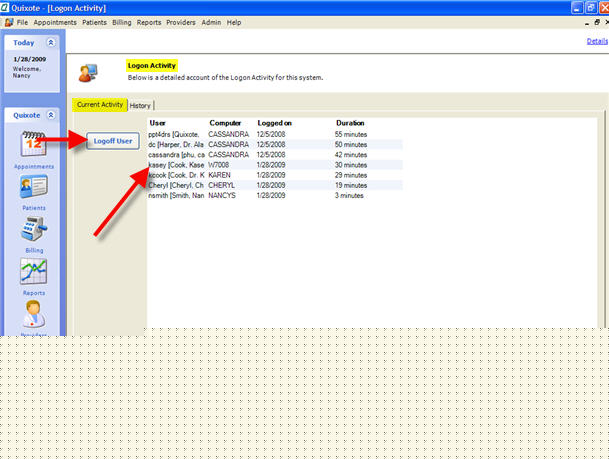Select the dc [Harper, Dr. Ala user row
The image size is (609, 459).
tap(275, 144)
